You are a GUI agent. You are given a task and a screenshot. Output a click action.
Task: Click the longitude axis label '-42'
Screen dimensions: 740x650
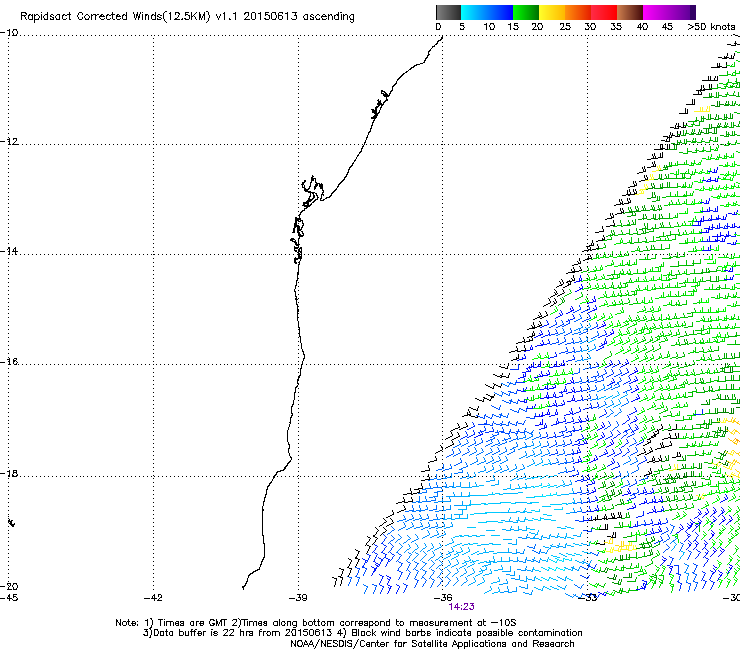point(153,598)
